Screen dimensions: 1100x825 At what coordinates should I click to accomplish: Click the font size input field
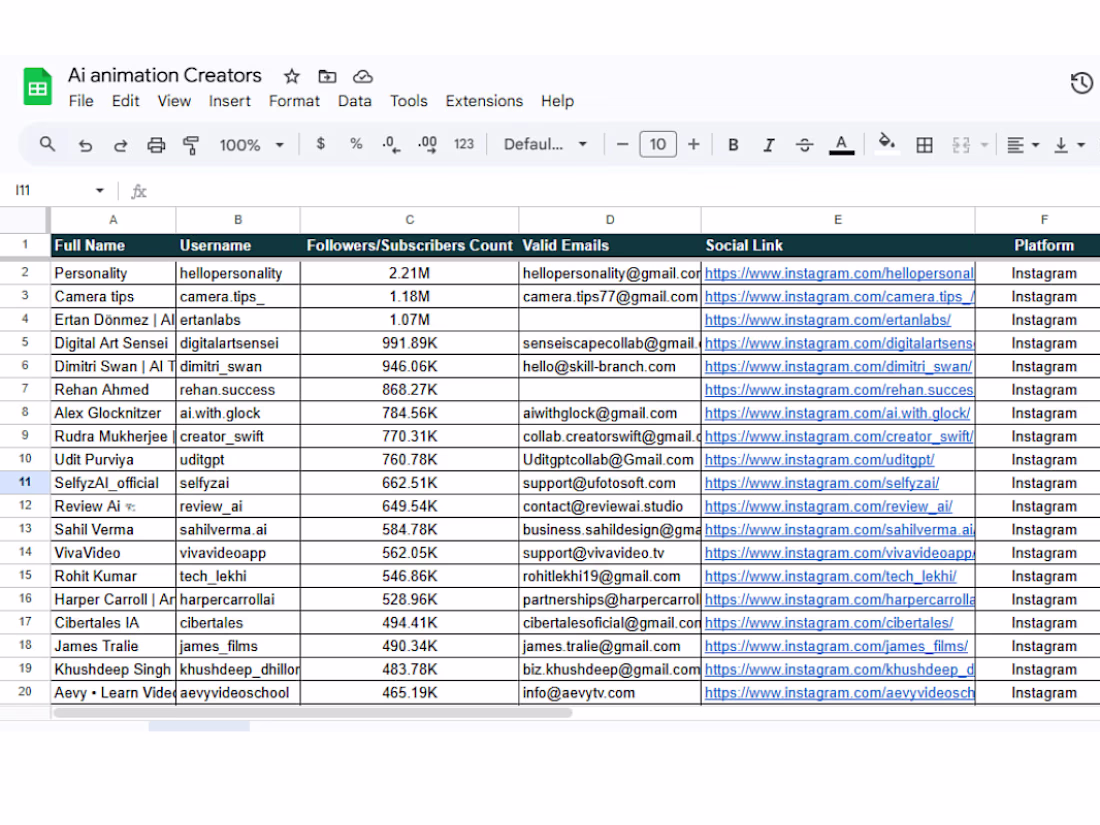pyautogui.click(x=658, y=145)
